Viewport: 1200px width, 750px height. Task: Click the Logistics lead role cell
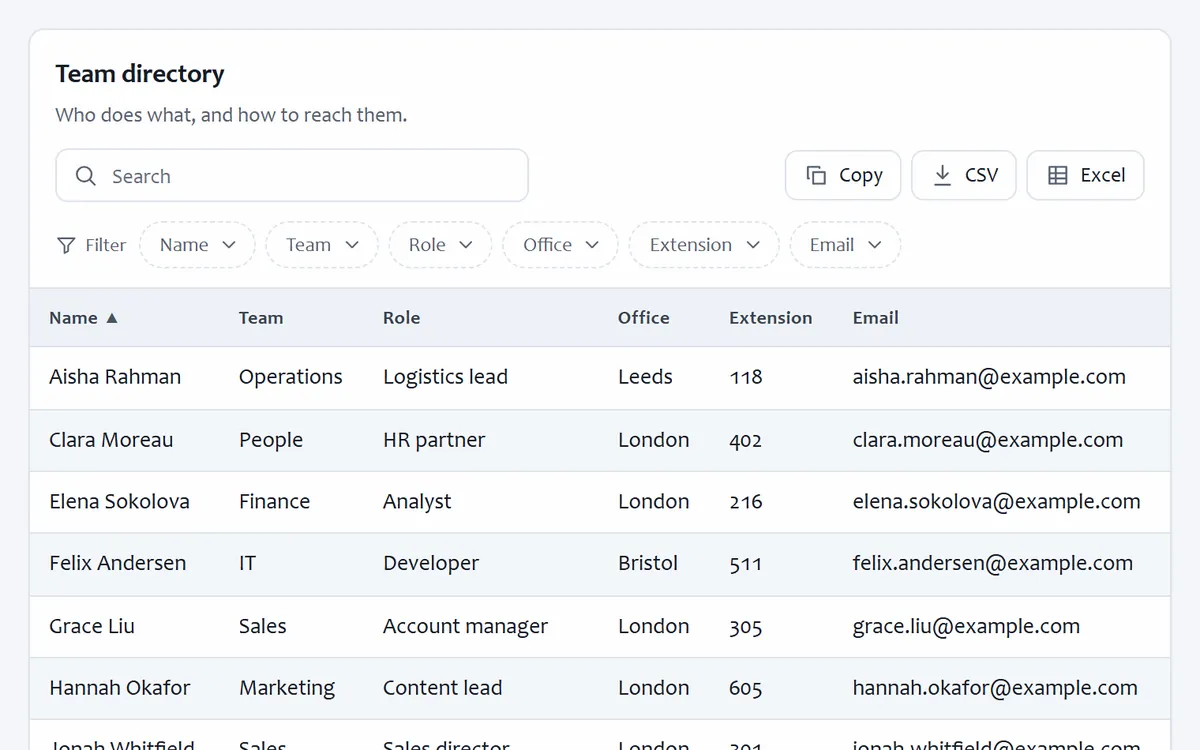445,377
